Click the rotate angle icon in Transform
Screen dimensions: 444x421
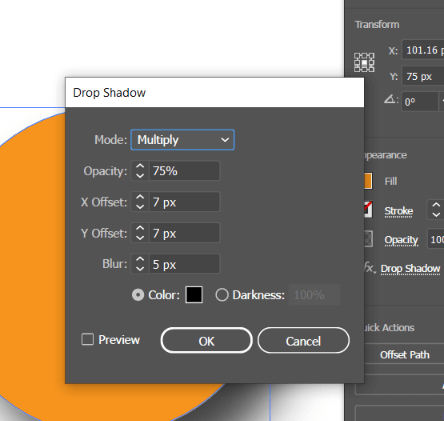tap(390, 100)
